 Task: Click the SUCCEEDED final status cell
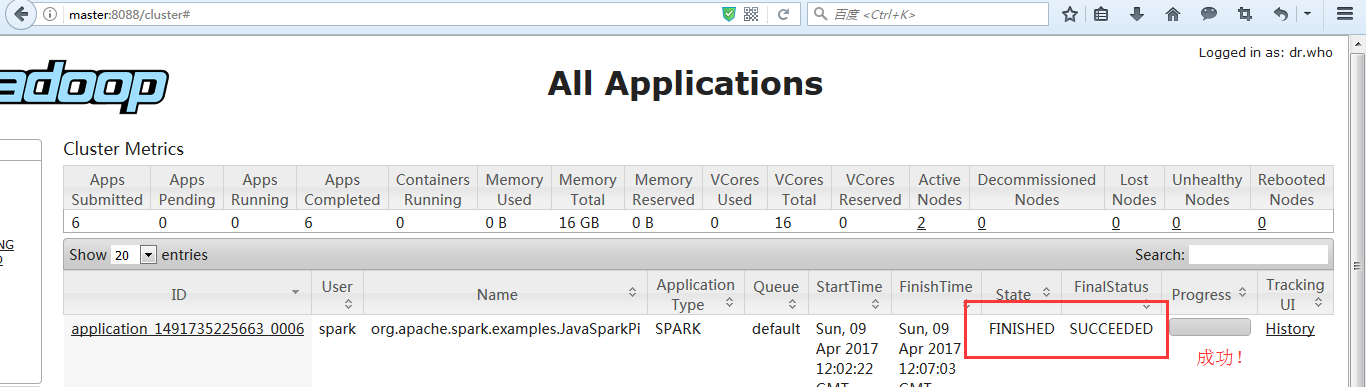point(1111,329)
